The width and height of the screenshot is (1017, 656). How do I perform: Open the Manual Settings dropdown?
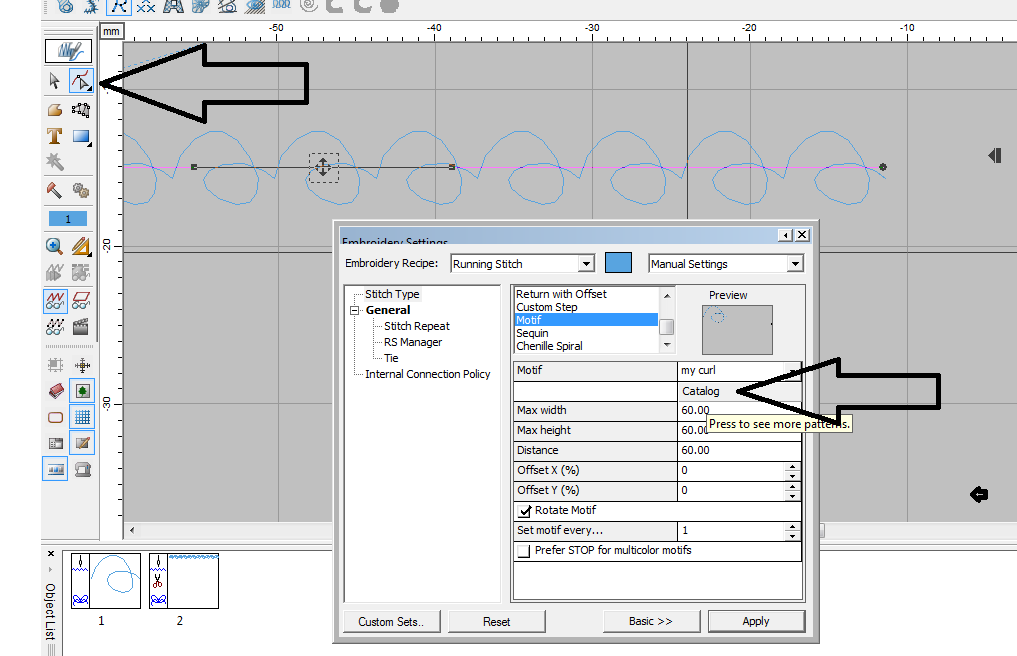794,264
